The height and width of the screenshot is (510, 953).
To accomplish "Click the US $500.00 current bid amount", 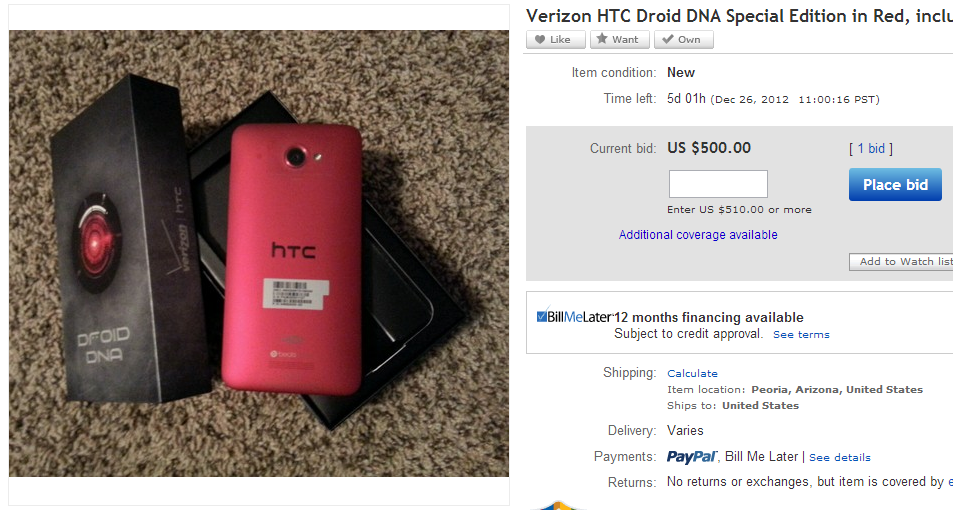I will (x=708, y=149).
